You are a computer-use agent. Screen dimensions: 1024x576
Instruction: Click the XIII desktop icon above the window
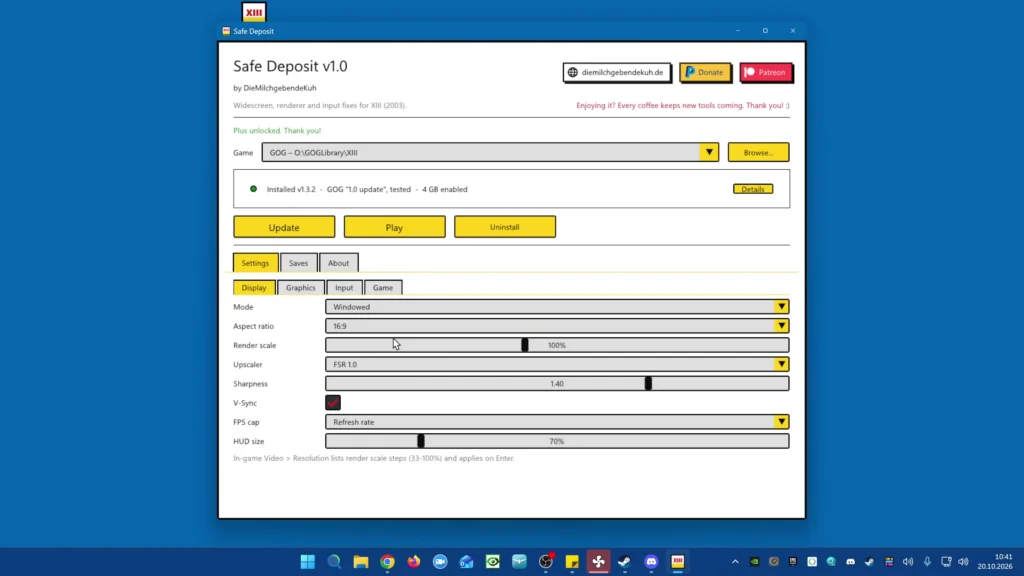254,12
